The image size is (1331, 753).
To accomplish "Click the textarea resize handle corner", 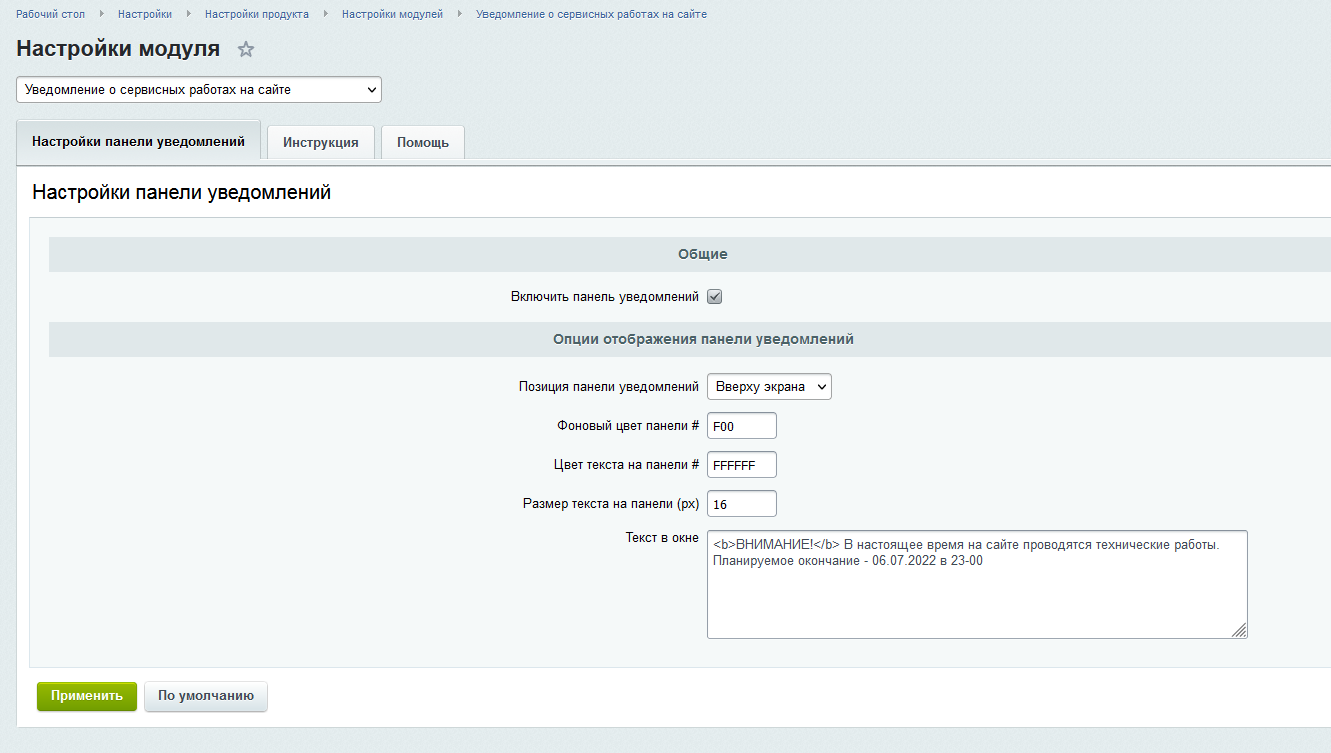I will point(1239,630).
